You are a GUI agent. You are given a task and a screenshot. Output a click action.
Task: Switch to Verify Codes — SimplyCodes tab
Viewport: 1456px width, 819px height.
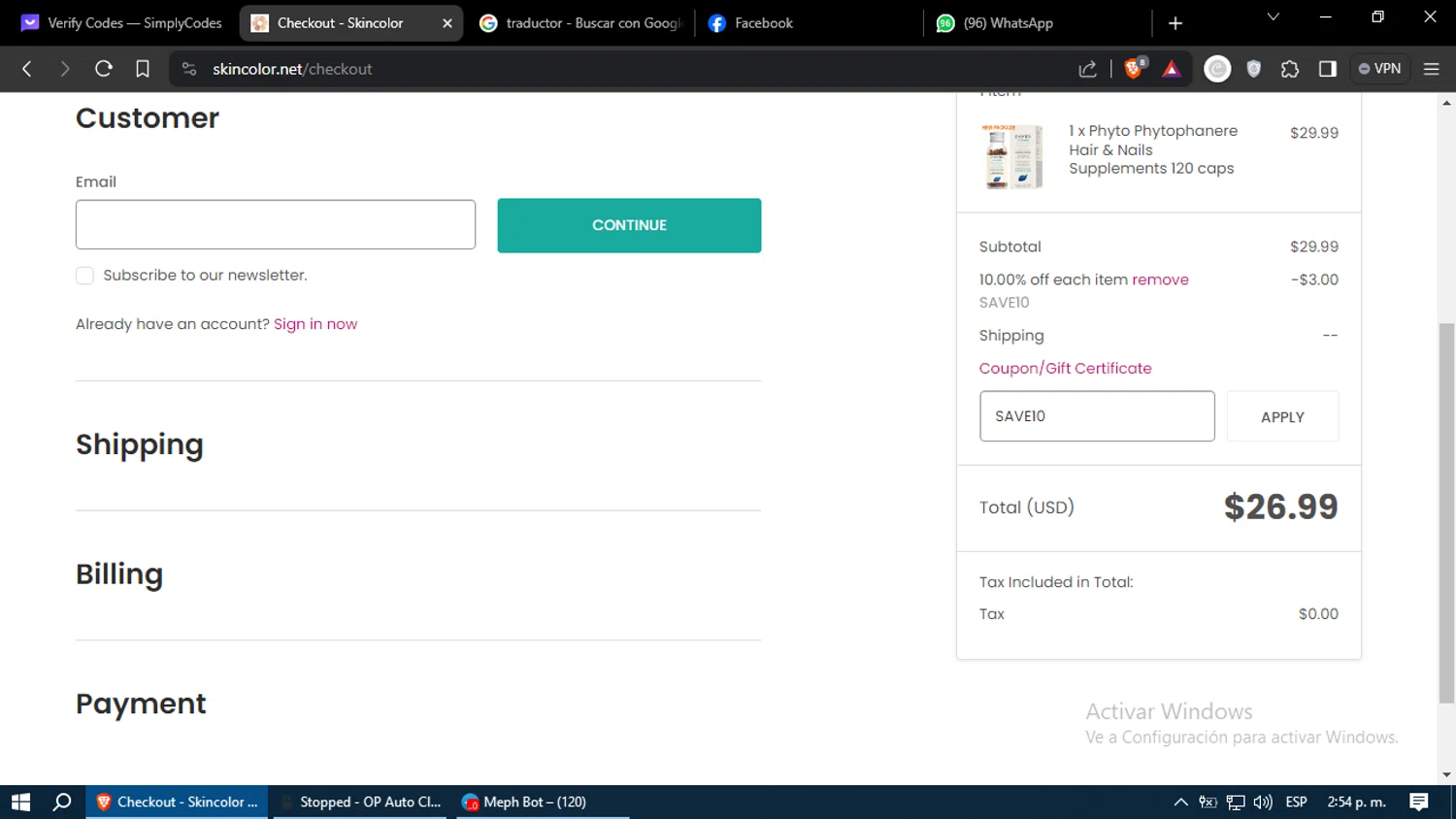click(x=121, y=23)
